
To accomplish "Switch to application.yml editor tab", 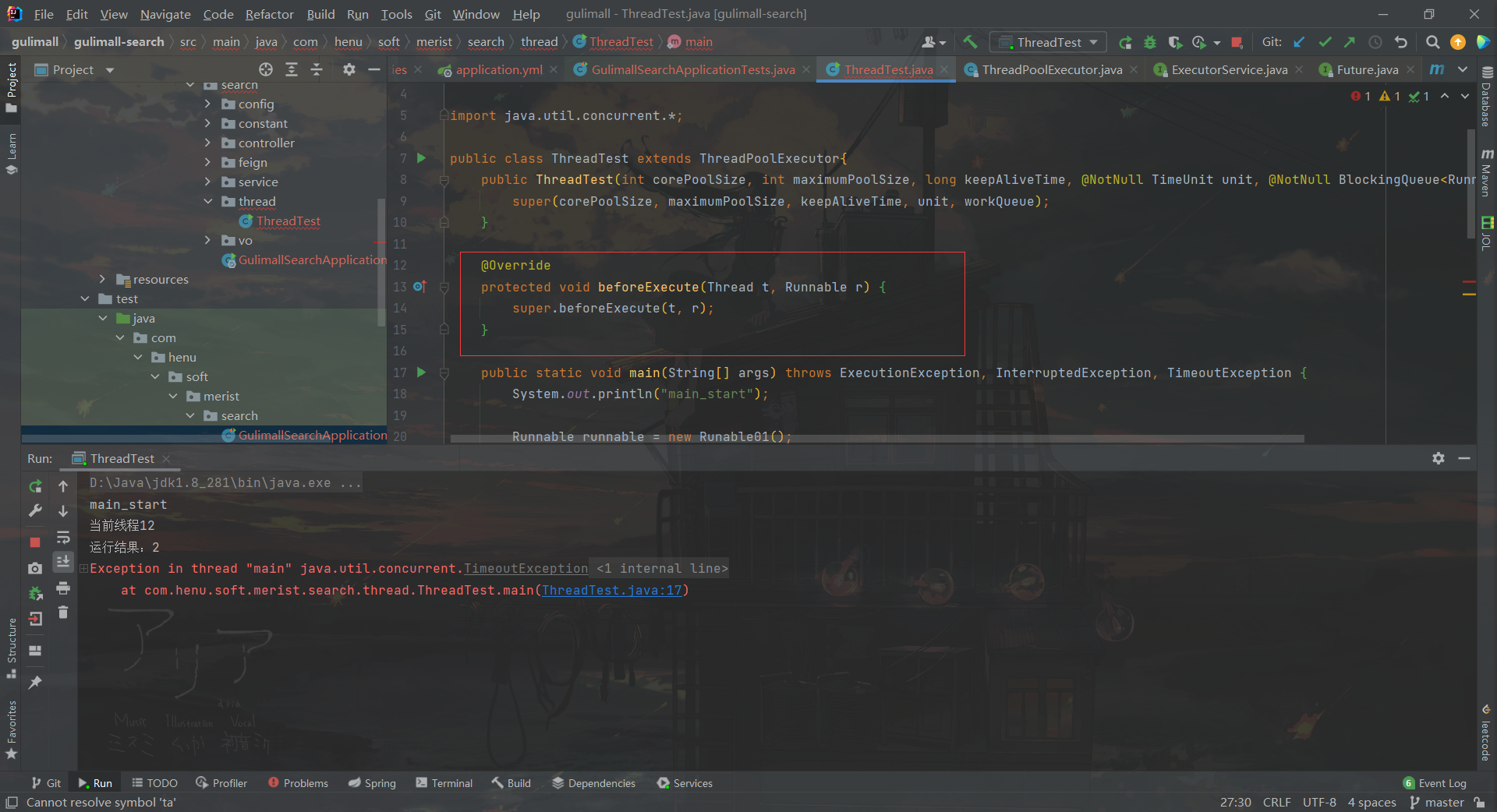I will [499, 69].
